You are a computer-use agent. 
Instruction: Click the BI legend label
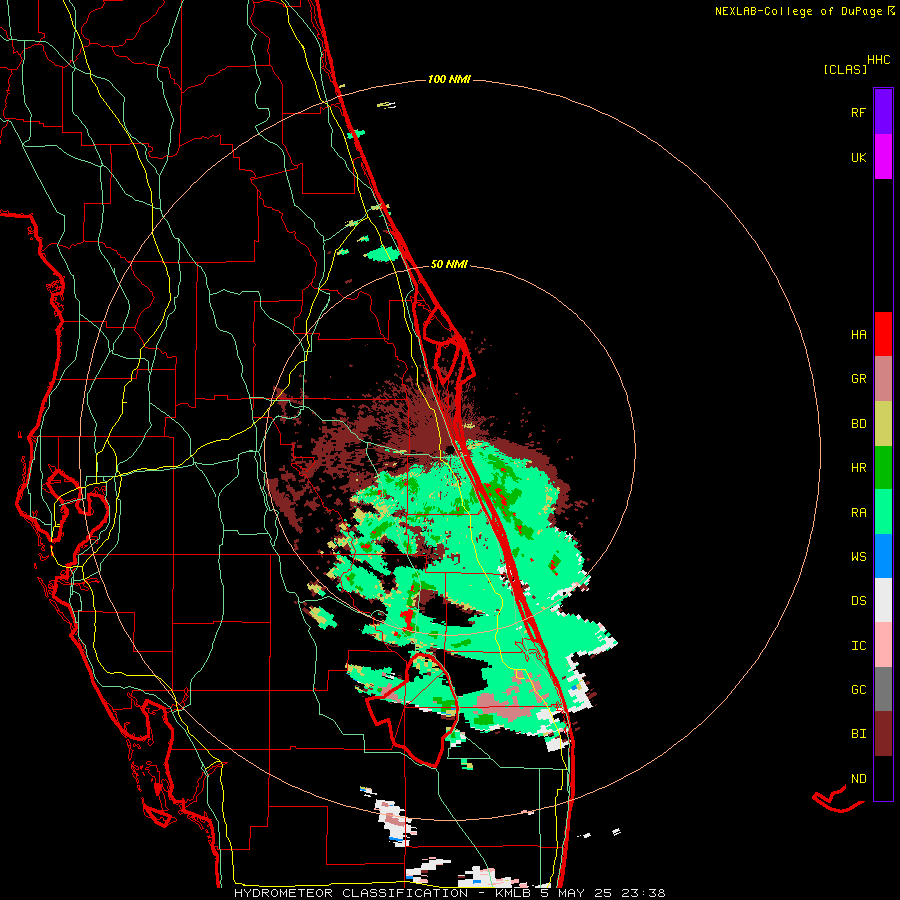tap(858, 734)
